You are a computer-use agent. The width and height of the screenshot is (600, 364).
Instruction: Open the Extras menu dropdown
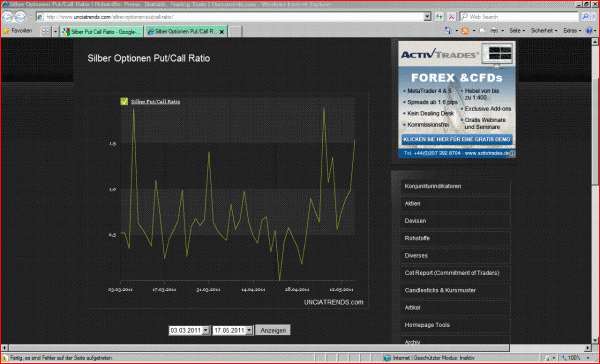tap(572, 31)
